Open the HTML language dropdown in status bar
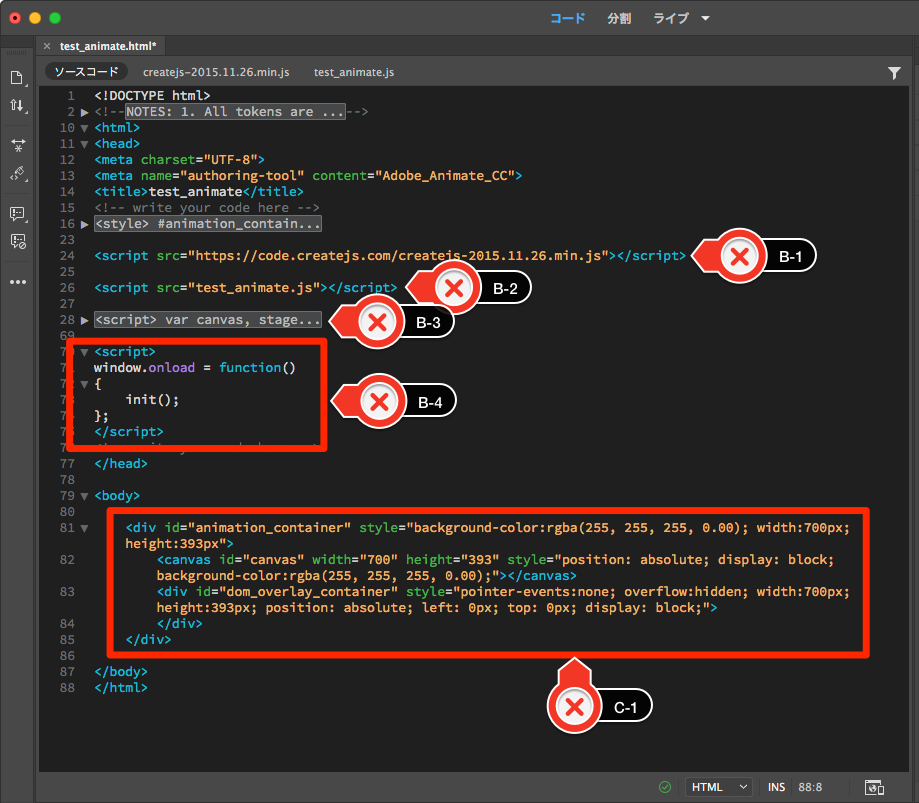The height and width of the screenshot is (803, 919). click(x=718, y=787)
